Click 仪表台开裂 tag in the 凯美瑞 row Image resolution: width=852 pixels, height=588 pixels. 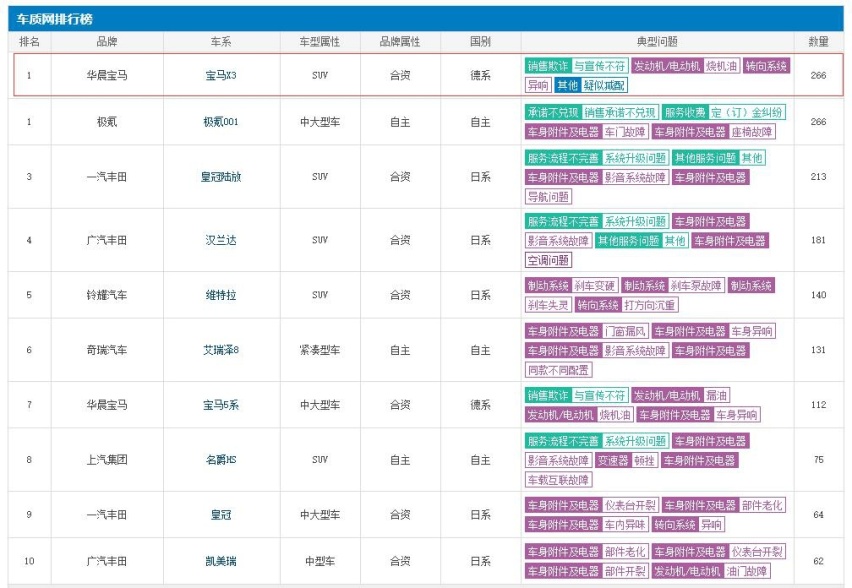point(757,552)
